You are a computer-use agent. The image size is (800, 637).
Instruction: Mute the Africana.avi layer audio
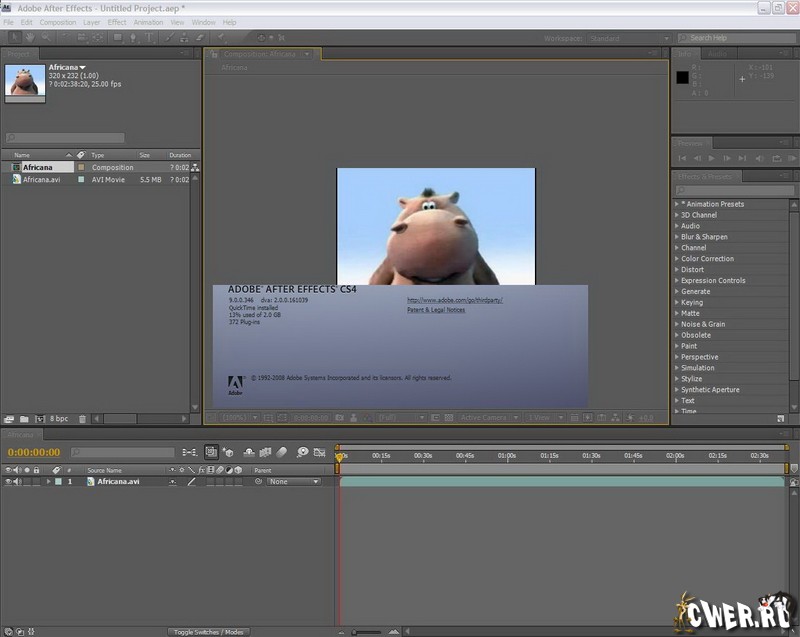[17, 482]
